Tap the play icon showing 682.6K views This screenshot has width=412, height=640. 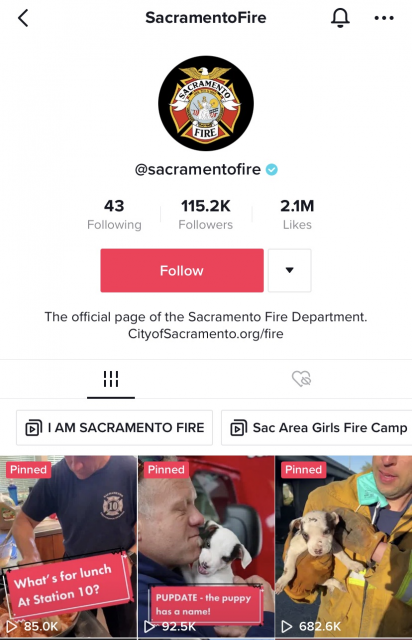click(287, 626)
